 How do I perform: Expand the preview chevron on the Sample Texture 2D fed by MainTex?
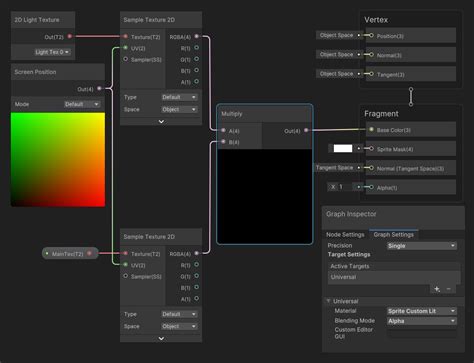161,338
